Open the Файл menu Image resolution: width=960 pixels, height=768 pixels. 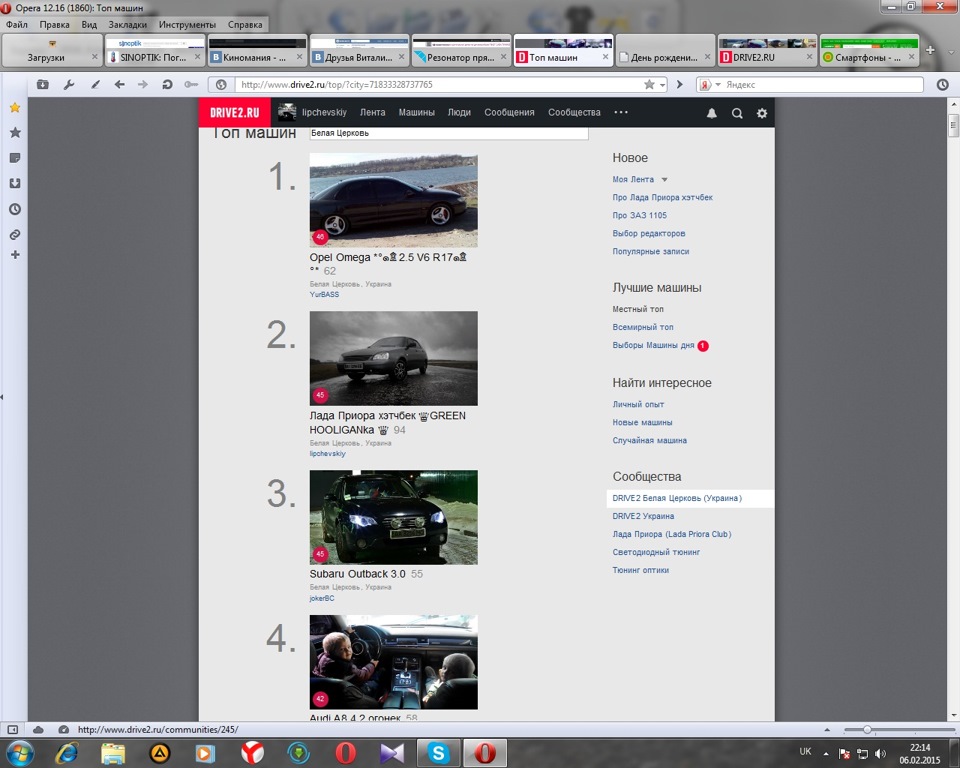tap(17, 24)
